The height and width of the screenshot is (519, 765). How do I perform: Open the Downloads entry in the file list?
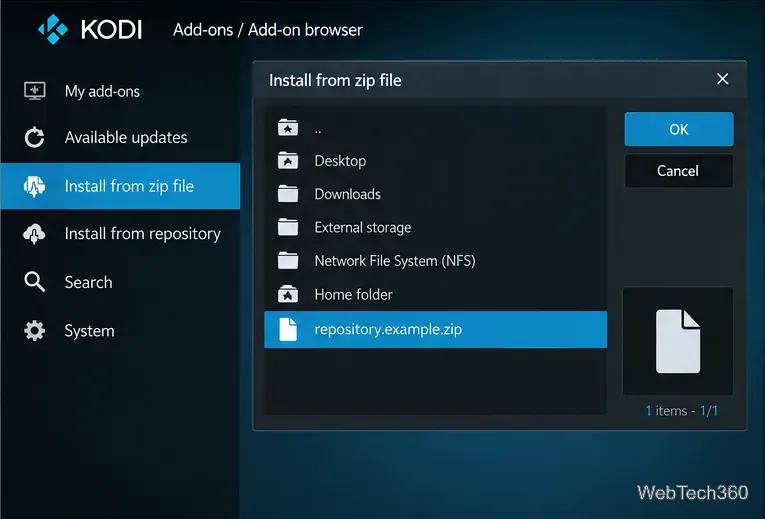click(x=435, y=194)
